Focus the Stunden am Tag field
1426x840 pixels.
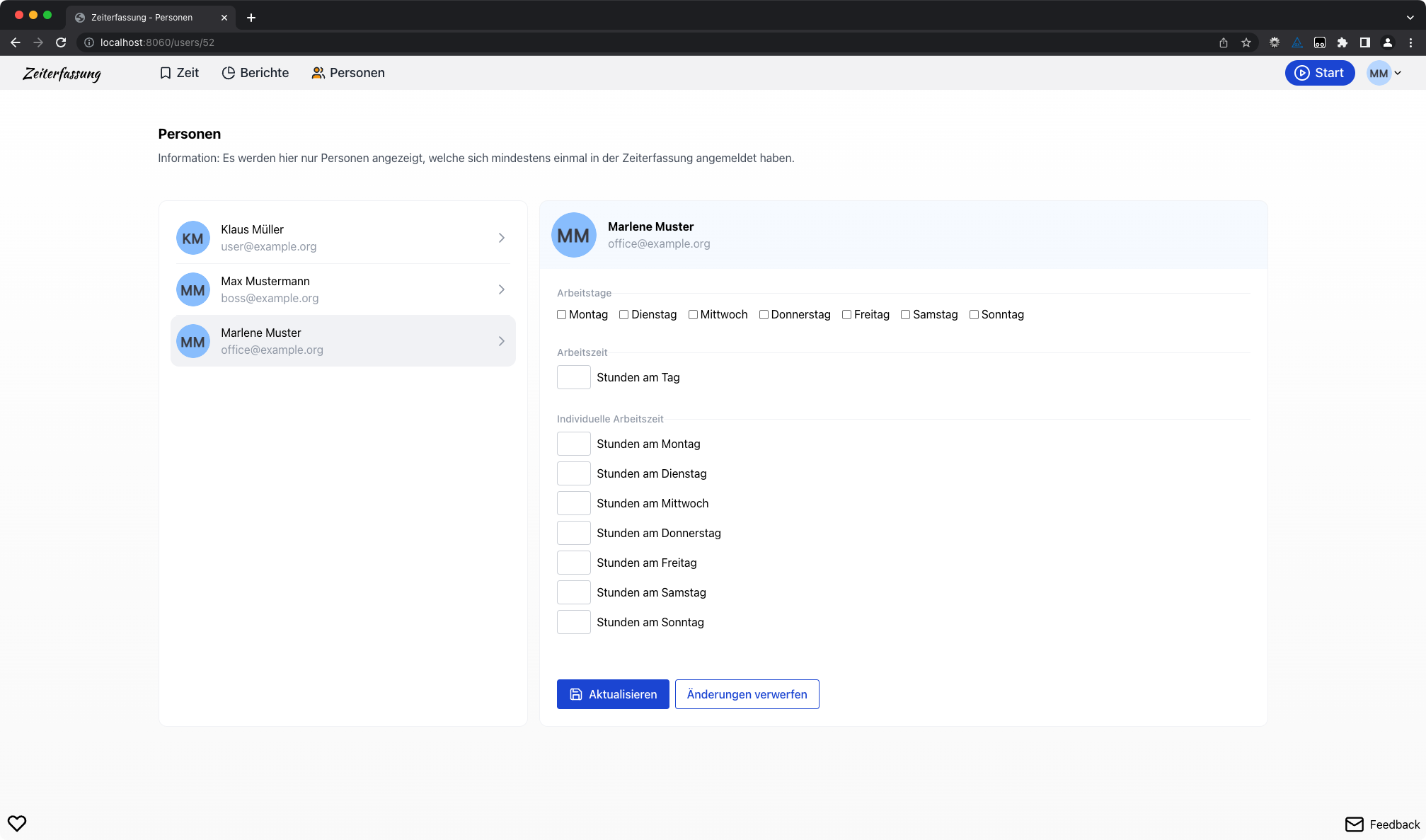pos(573,377)
